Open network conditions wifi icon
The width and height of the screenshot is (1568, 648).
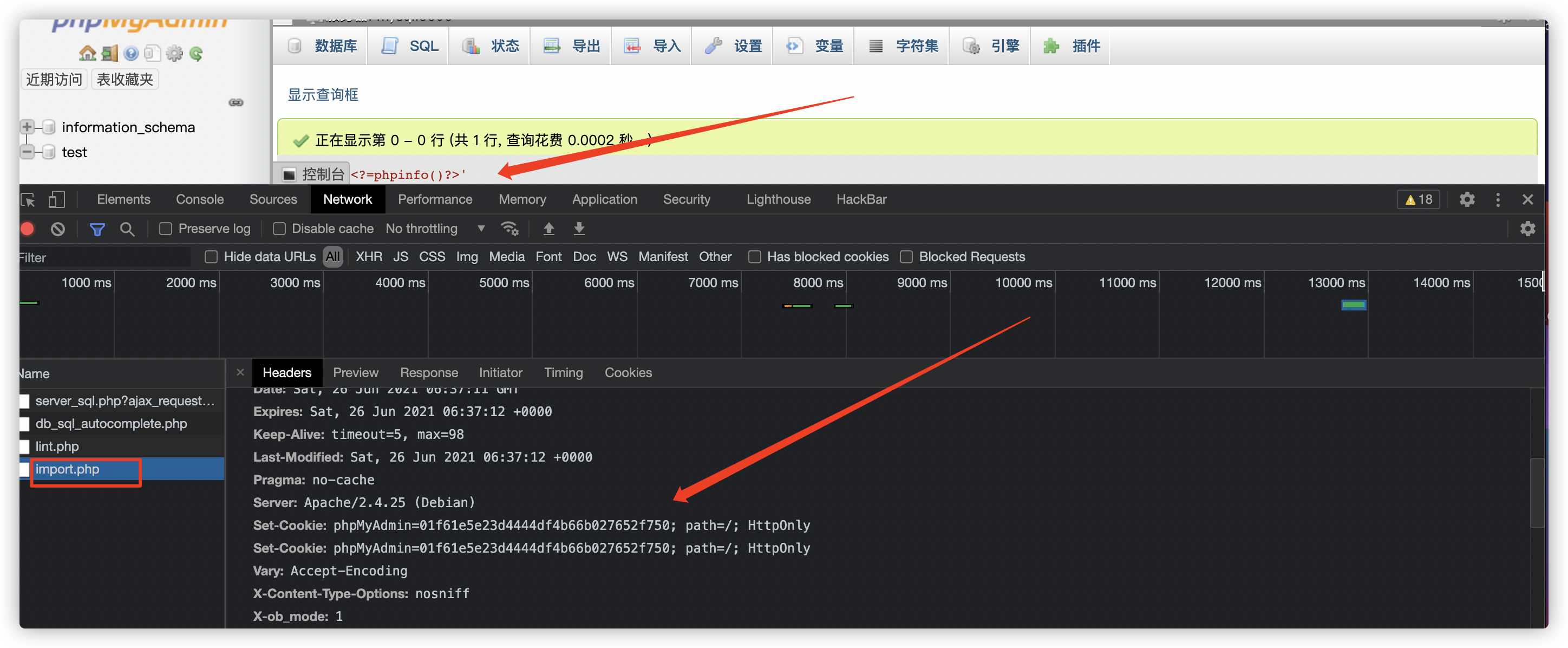509,229
